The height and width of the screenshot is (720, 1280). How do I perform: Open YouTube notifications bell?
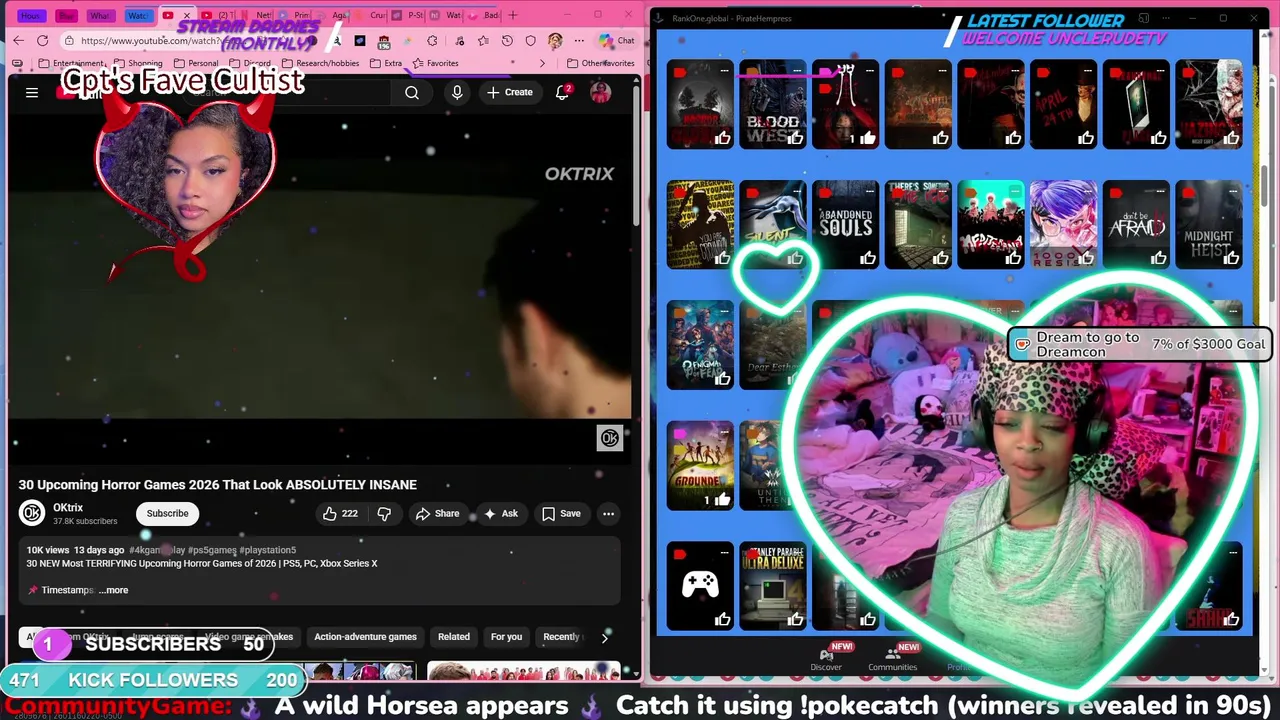pos(563,92)
